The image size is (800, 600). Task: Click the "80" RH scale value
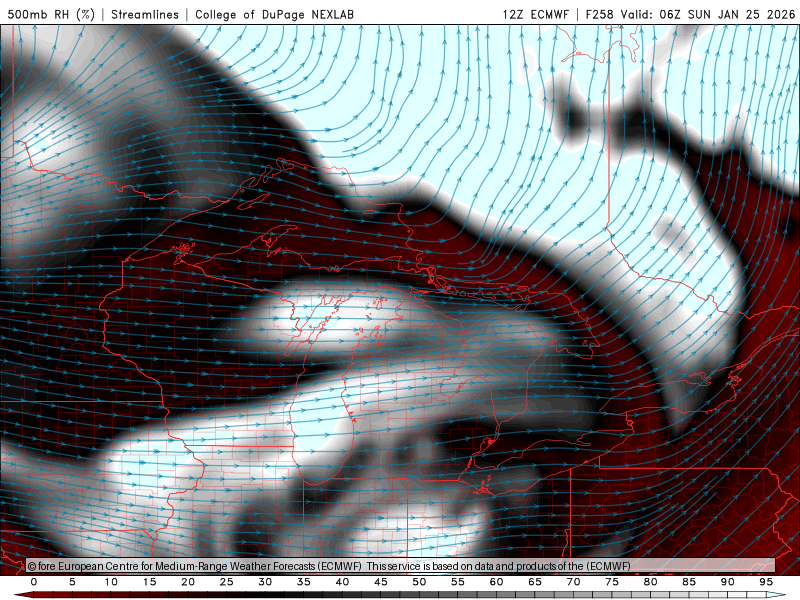(651, 582)
